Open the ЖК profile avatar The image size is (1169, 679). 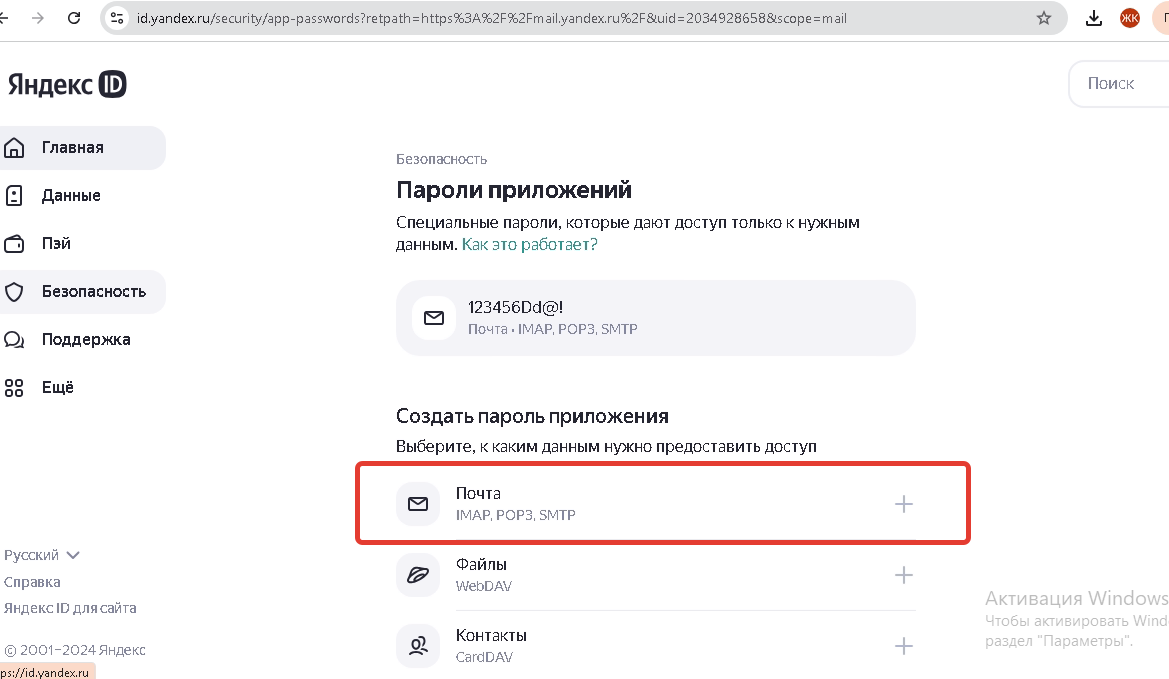point(1130,18)
